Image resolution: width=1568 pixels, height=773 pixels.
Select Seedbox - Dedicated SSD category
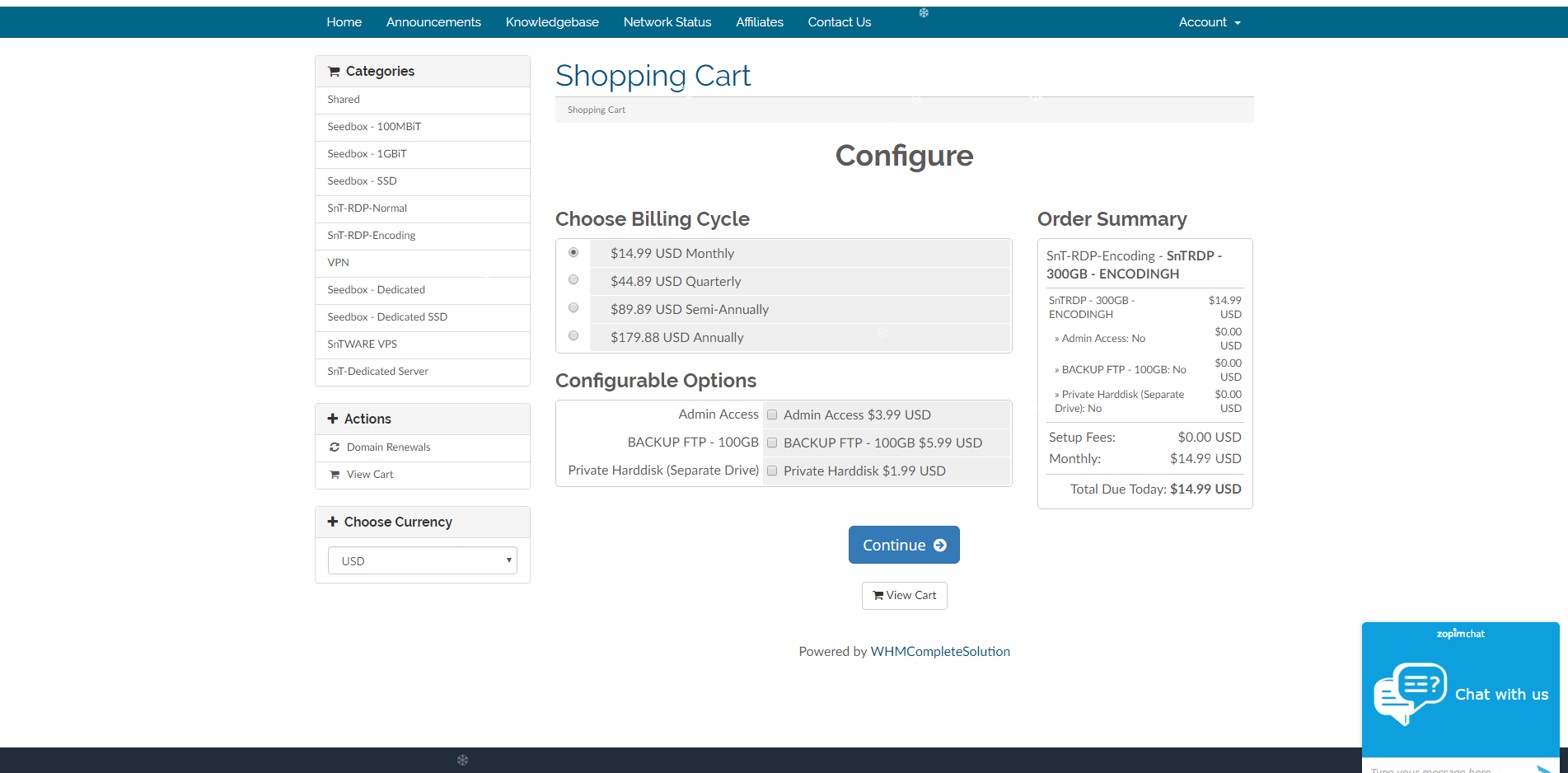tap(423, 317)
